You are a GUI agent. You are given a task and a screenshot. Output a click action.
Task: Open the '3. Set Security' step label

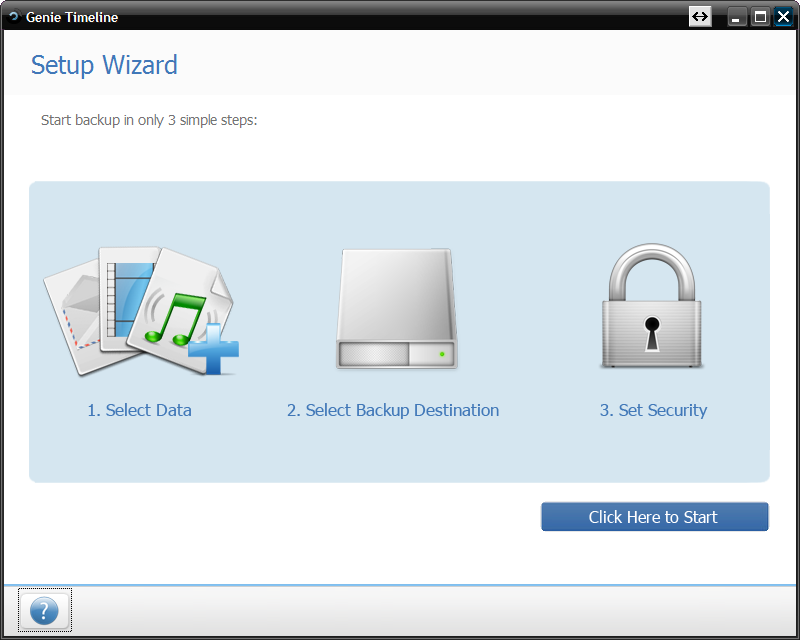653,410
